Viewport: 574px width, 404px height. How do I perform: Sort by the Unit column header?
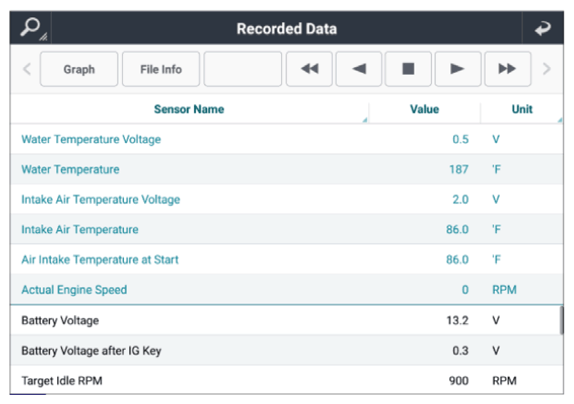click(522, 109)
